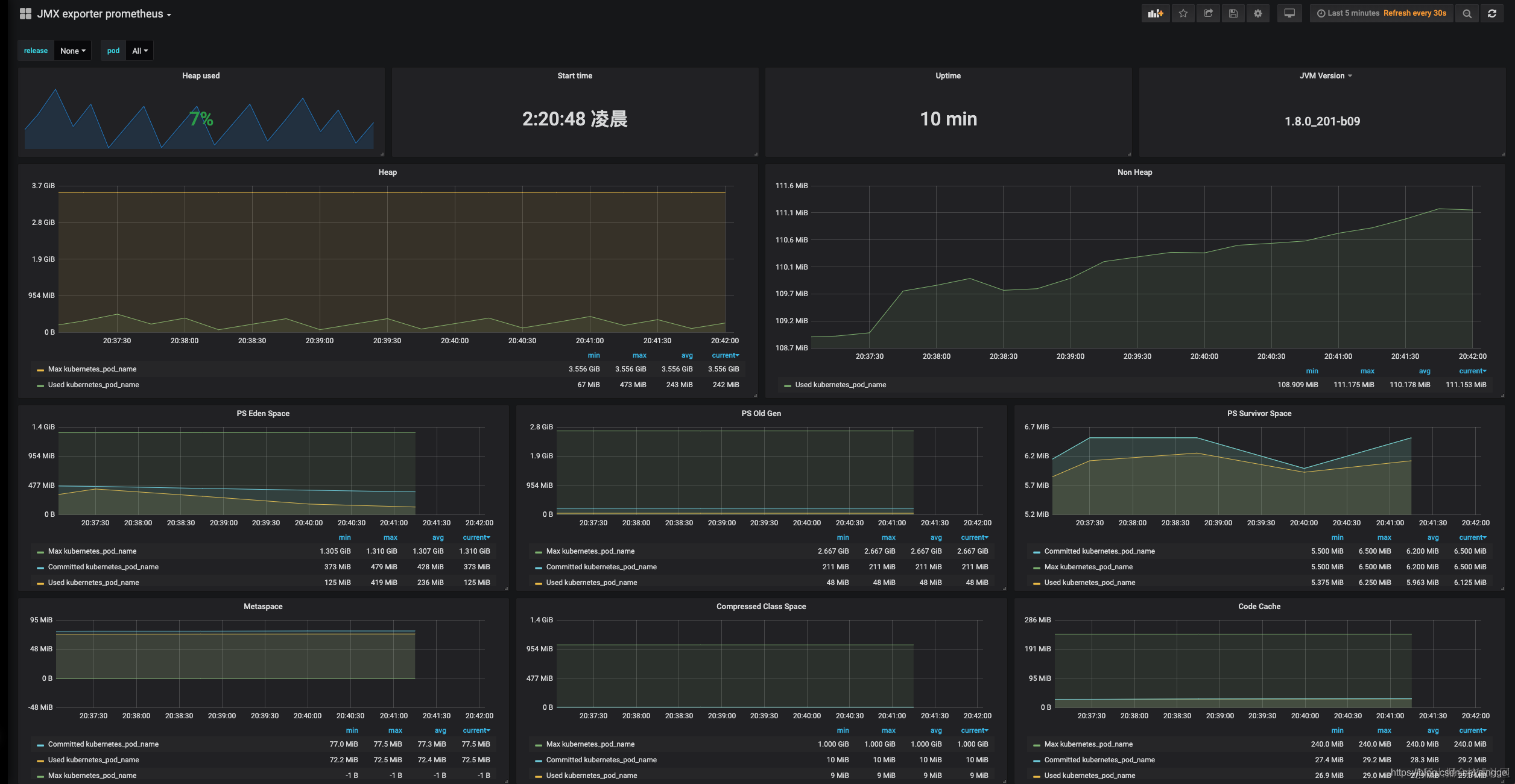Star this dashboard as a favorite
Screen dimensions: 1515x784
[x=1183, y=13]
